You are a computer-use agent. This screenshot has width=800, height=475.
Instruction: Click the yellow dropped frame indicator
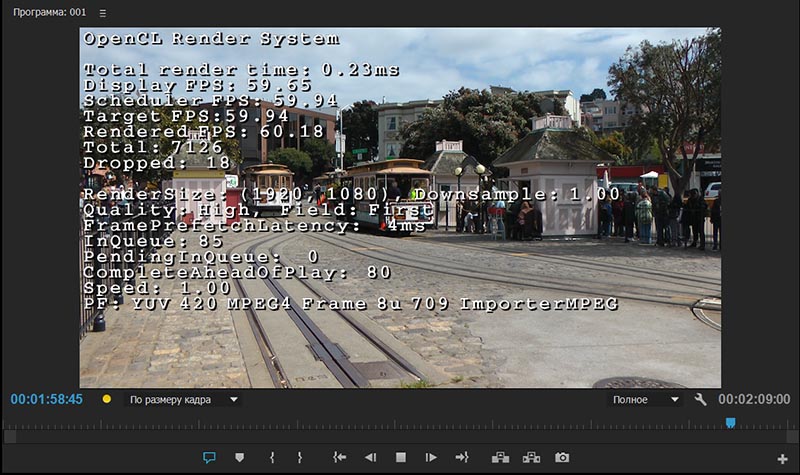pos(107,399)
